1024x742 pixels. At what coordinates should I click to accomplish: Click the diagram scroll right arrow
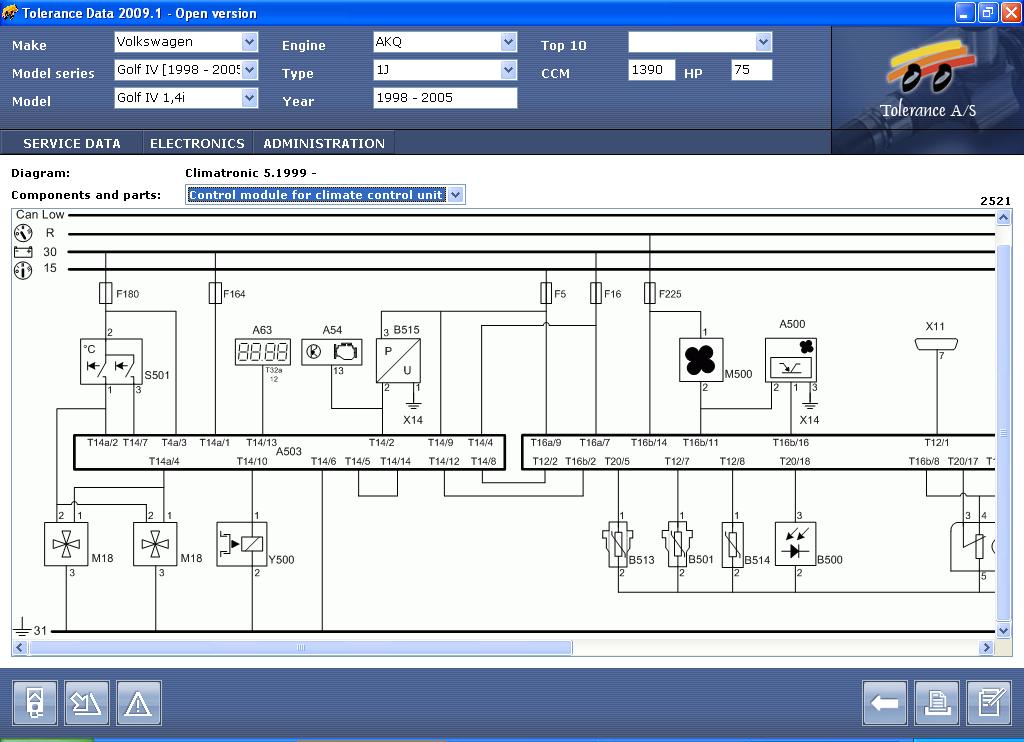986,647
